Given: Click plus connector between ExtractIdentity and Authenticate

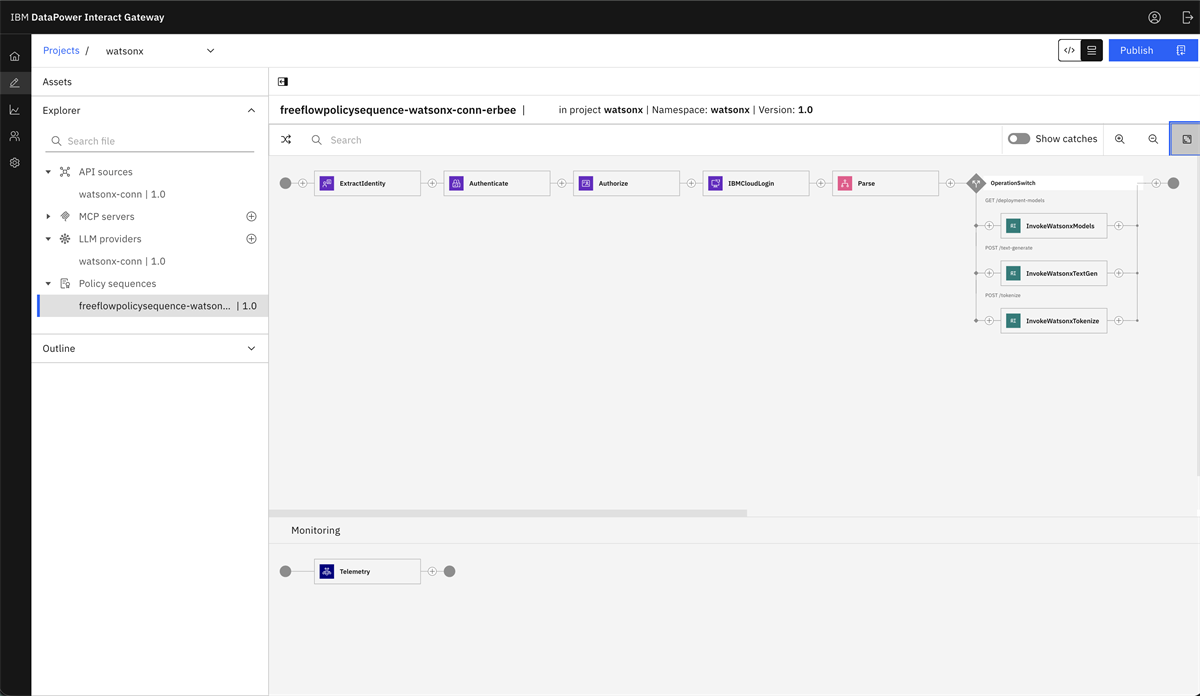Looking at the screenshot, I should click(432, 183).
